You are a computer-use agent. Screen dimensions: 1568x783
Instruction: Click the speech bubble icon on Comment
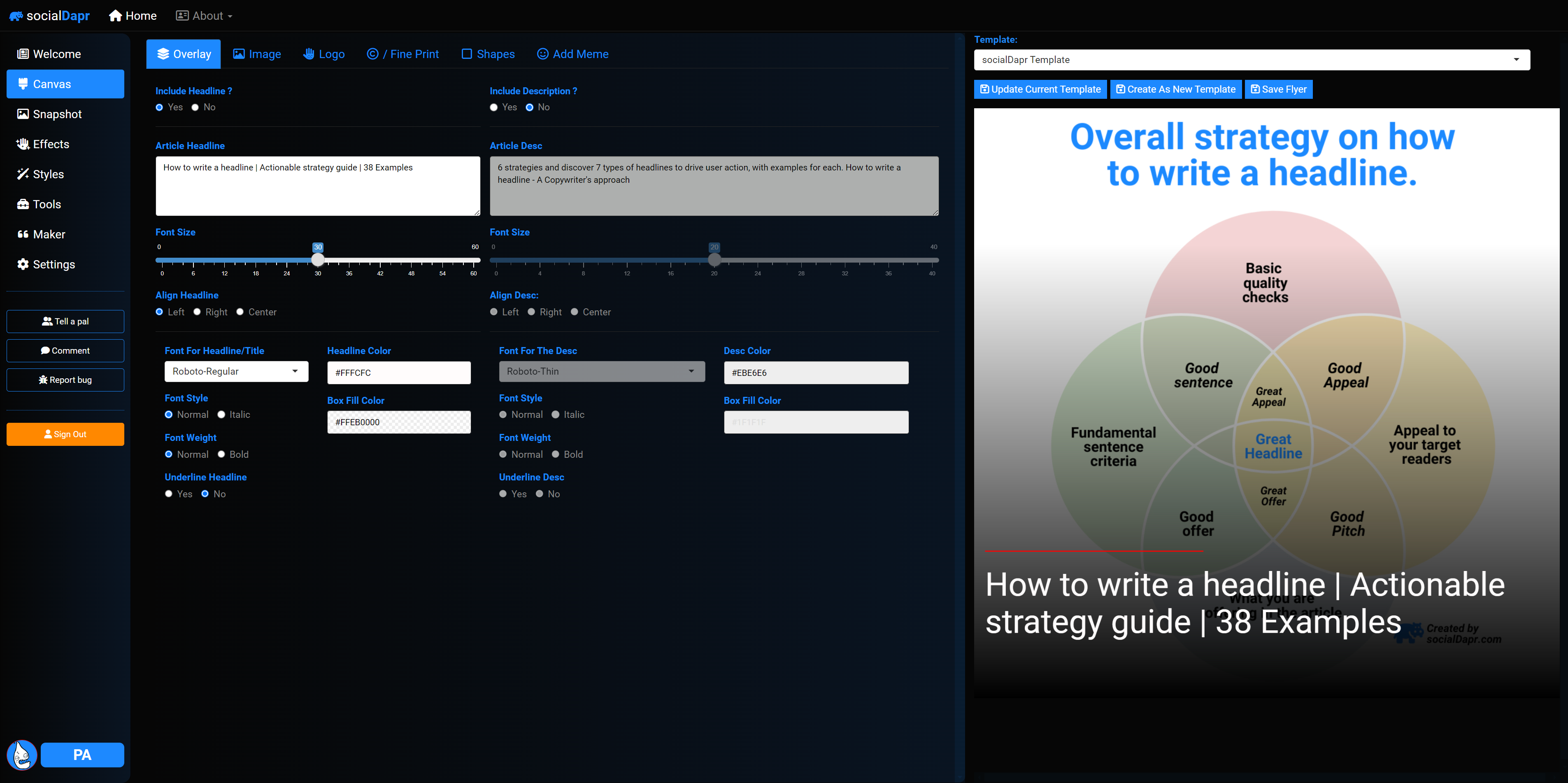tap(45, 351)
